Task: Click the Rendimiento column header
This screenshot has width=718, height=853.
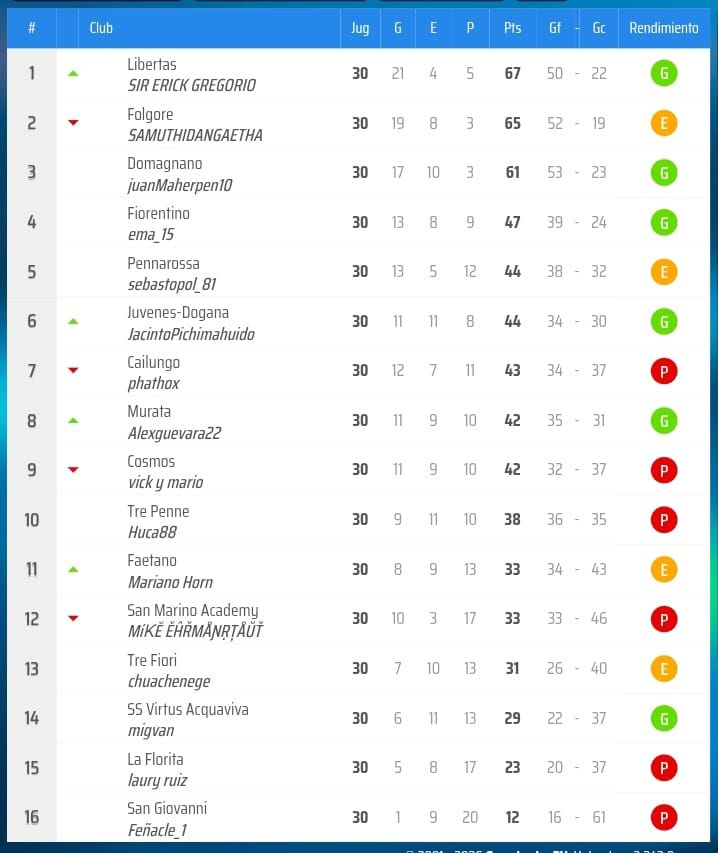Action: [x=663, y=28]
